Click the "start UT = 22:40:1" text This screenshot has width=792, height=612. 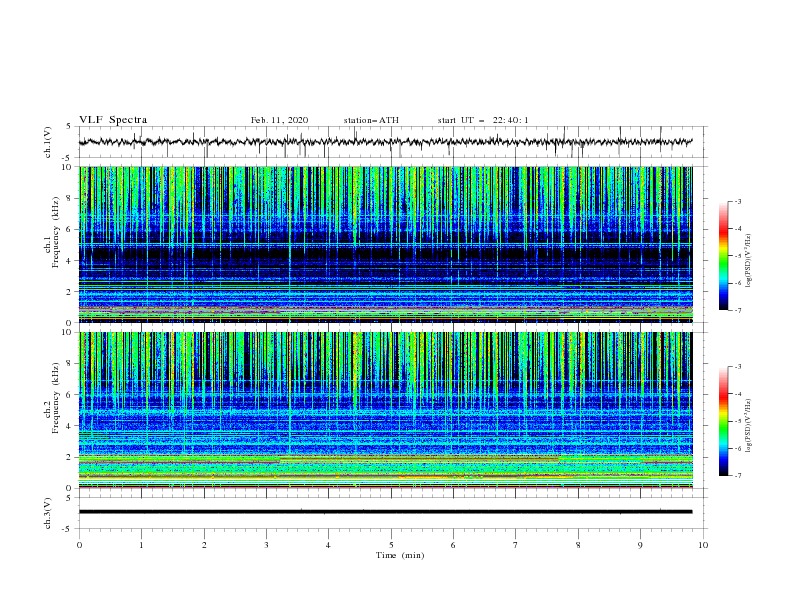(483, 120)
